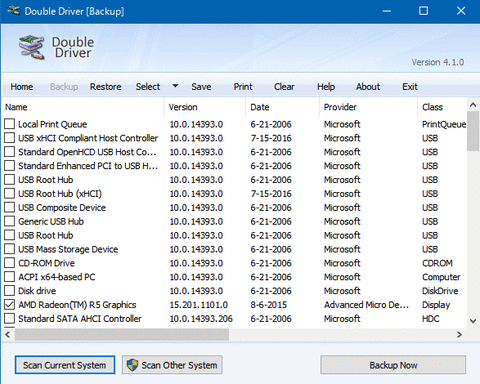
Task: Click the 'HDC' class cell
Action: (x=430, y=318)
